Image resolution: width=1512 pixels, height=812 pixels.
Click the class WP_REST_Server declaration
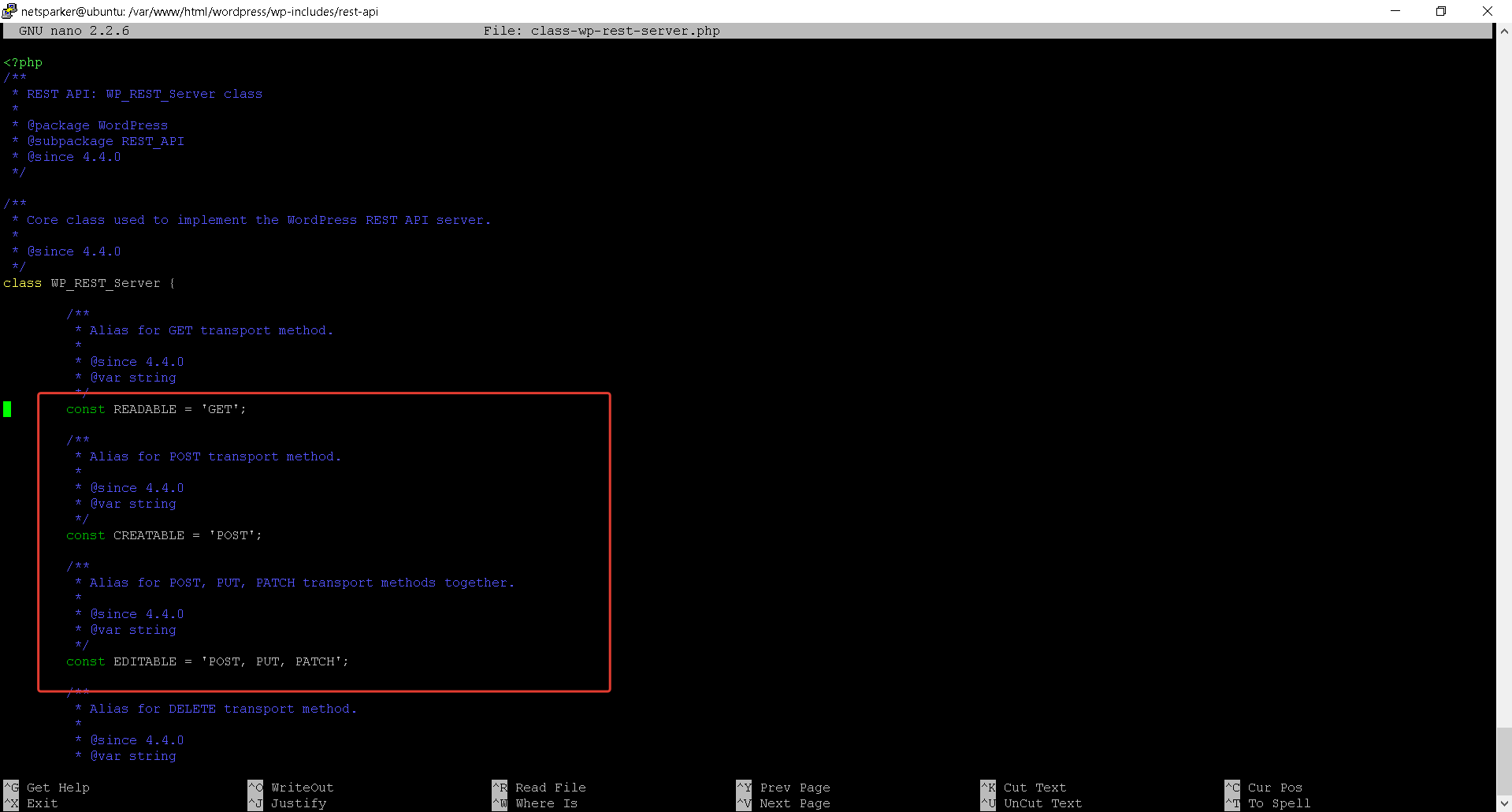[89, 283]
